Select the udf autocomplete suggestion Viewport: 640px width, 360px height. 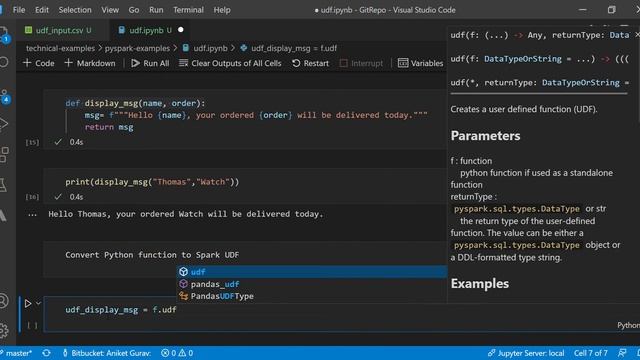click(312, 272)
